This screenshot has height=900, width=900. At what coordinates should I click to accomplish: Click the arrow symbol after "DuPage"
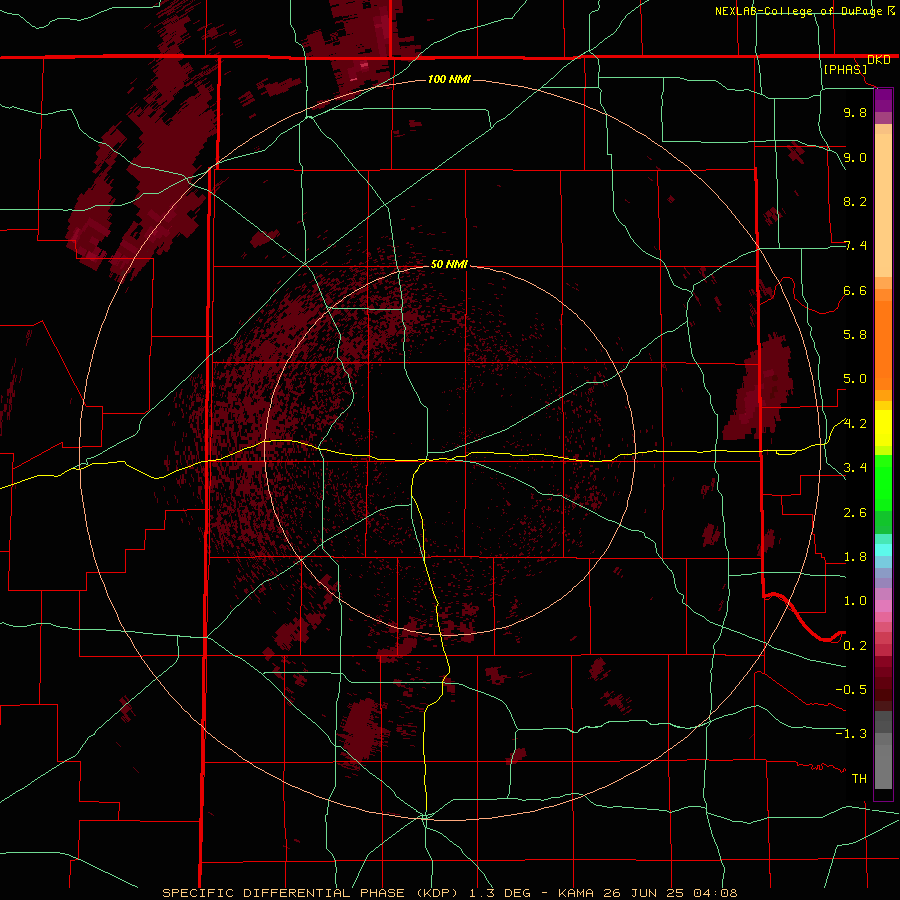click(x=891, y=11)
